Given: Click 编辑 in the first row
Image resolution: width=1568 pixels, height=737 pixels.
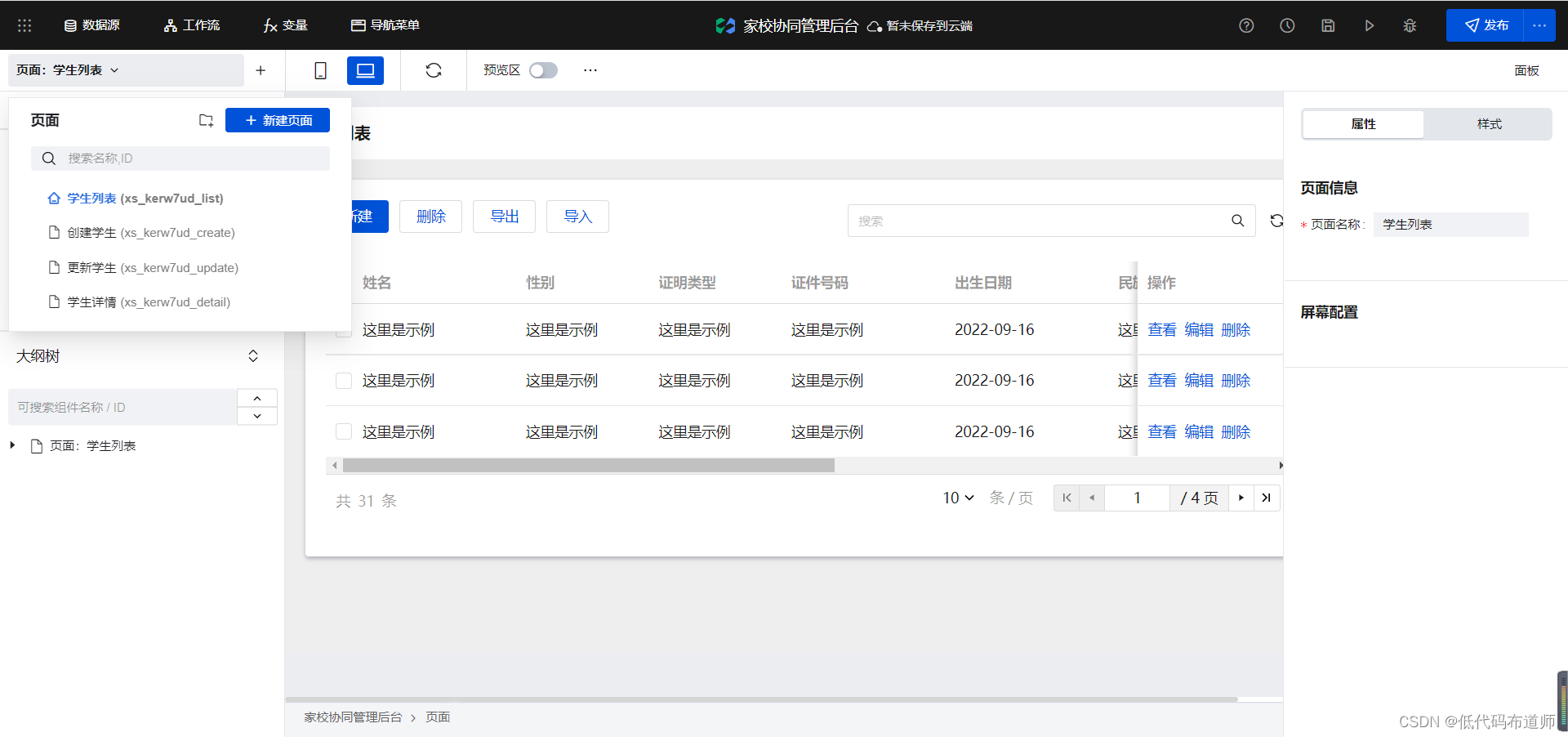Looking at the screenshot, I should pyautogui.click(x=1199, y=330).
